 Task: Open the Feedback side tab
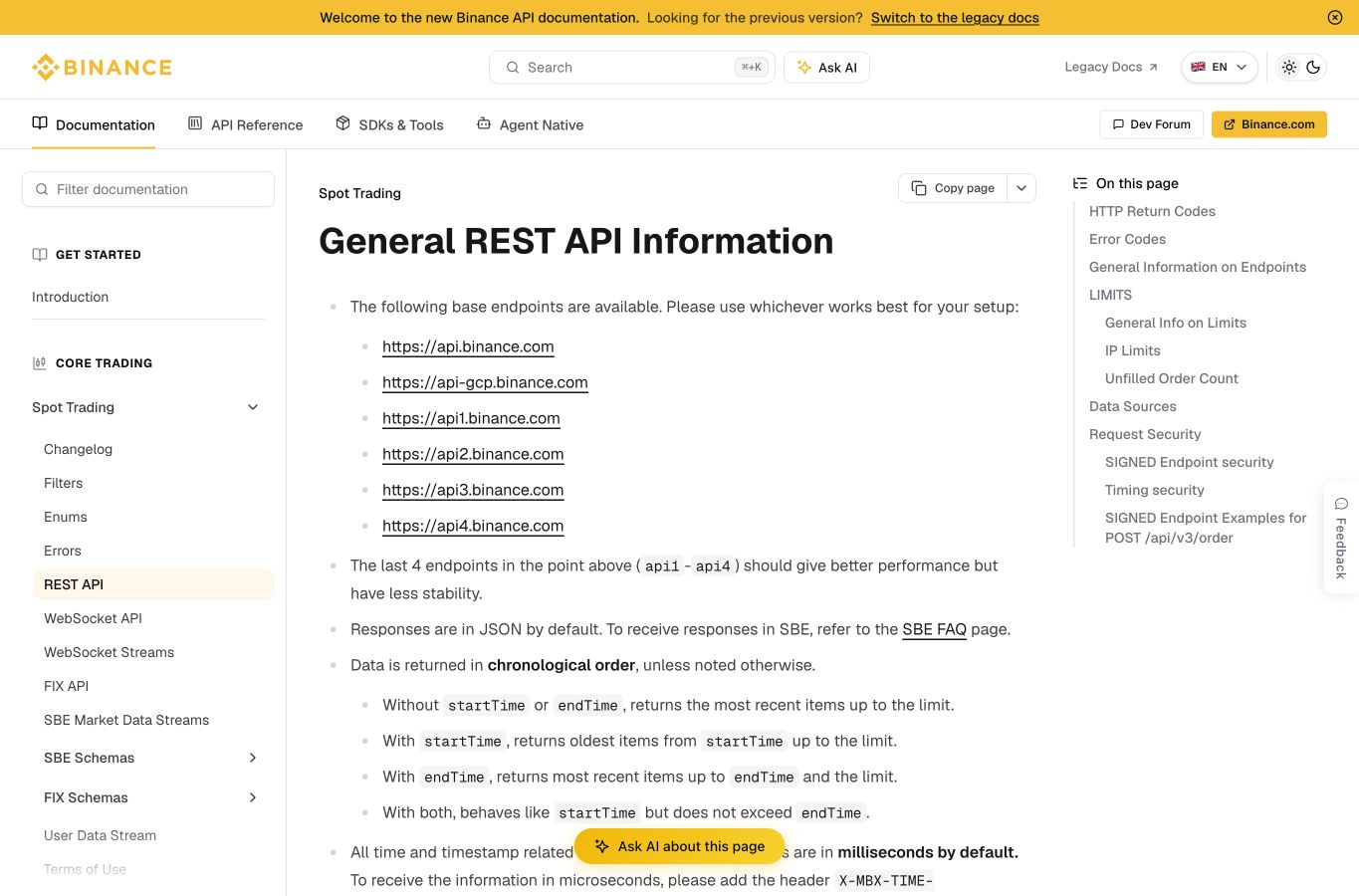(x=1341, y=538)
